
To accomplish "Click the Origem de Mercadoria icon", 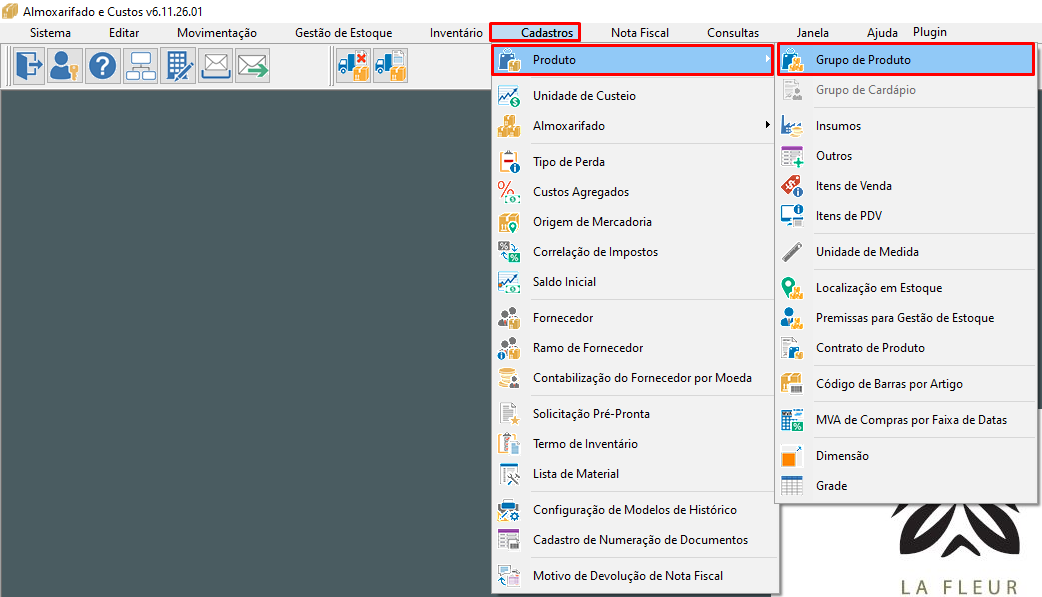I will pyautogui.click(x=509, y=221).
